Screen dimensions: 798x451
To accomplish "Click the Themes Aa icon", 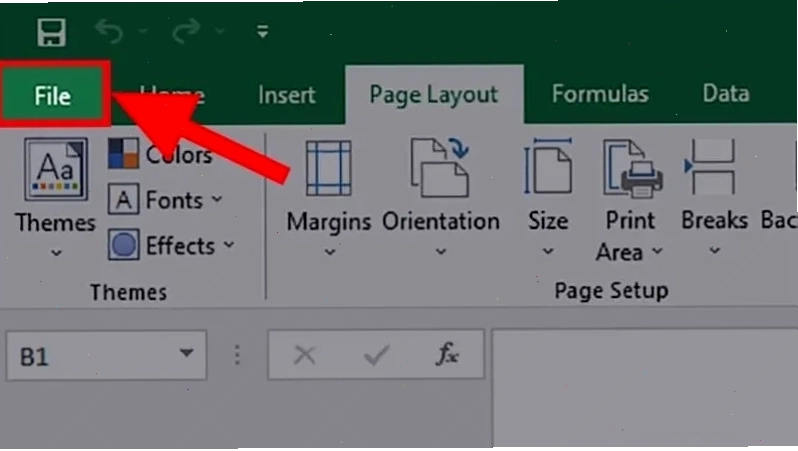I will pyautogui.click(x=55, y=170).
